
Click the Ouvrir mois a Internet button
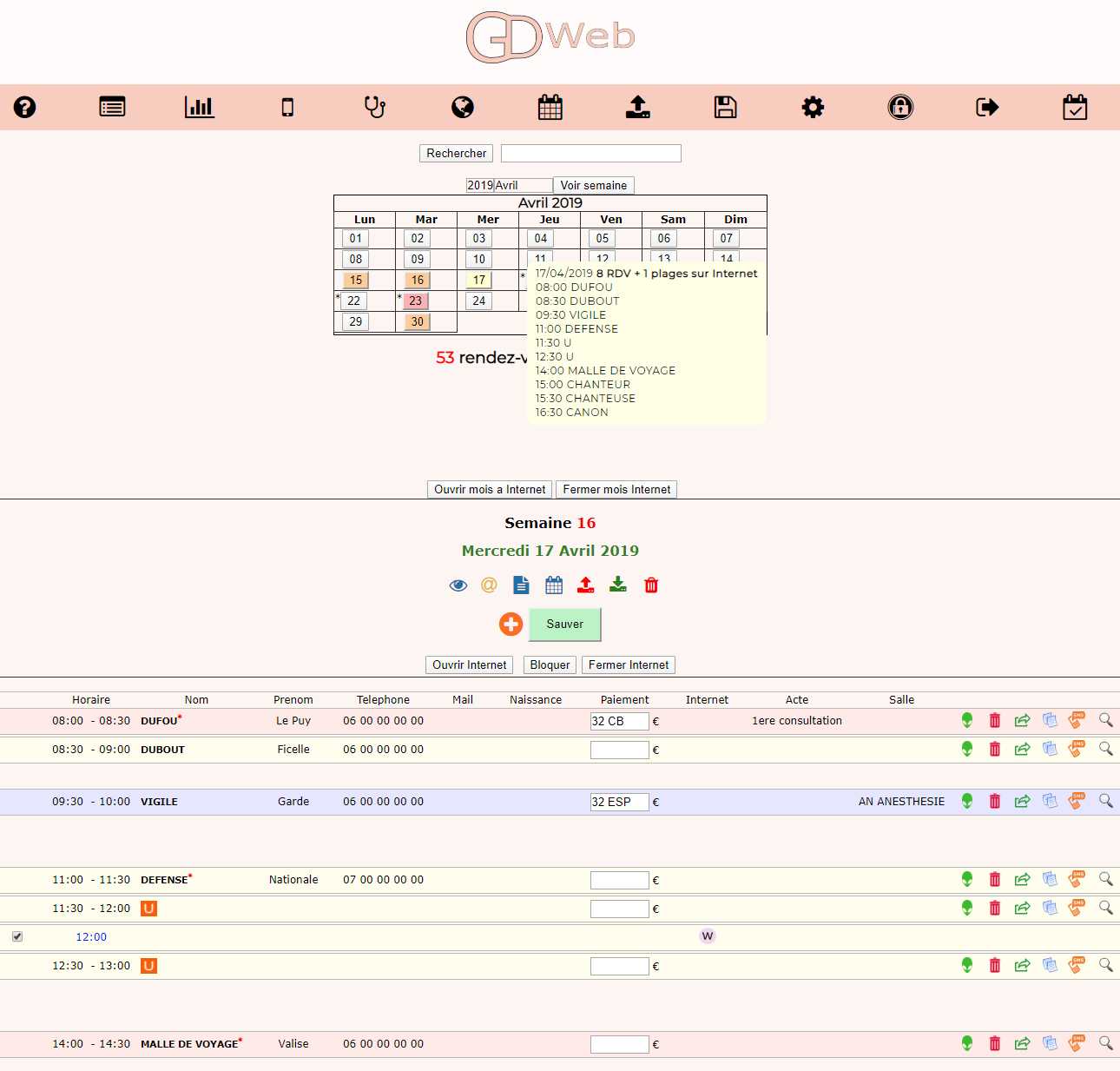pyautogui.click(x=490, y=489)
